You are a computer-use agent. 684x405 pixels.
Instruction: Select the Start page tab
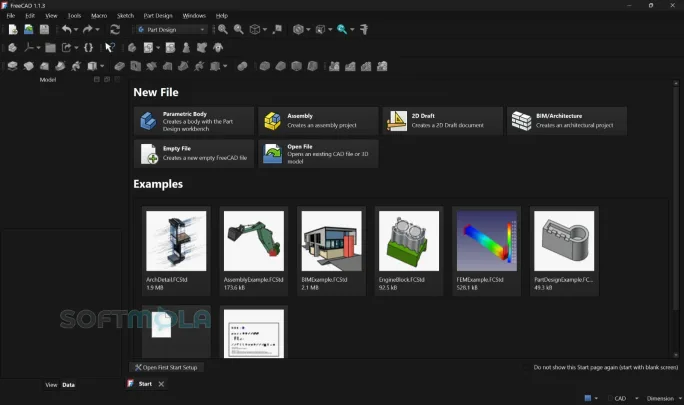coord(145,384)
